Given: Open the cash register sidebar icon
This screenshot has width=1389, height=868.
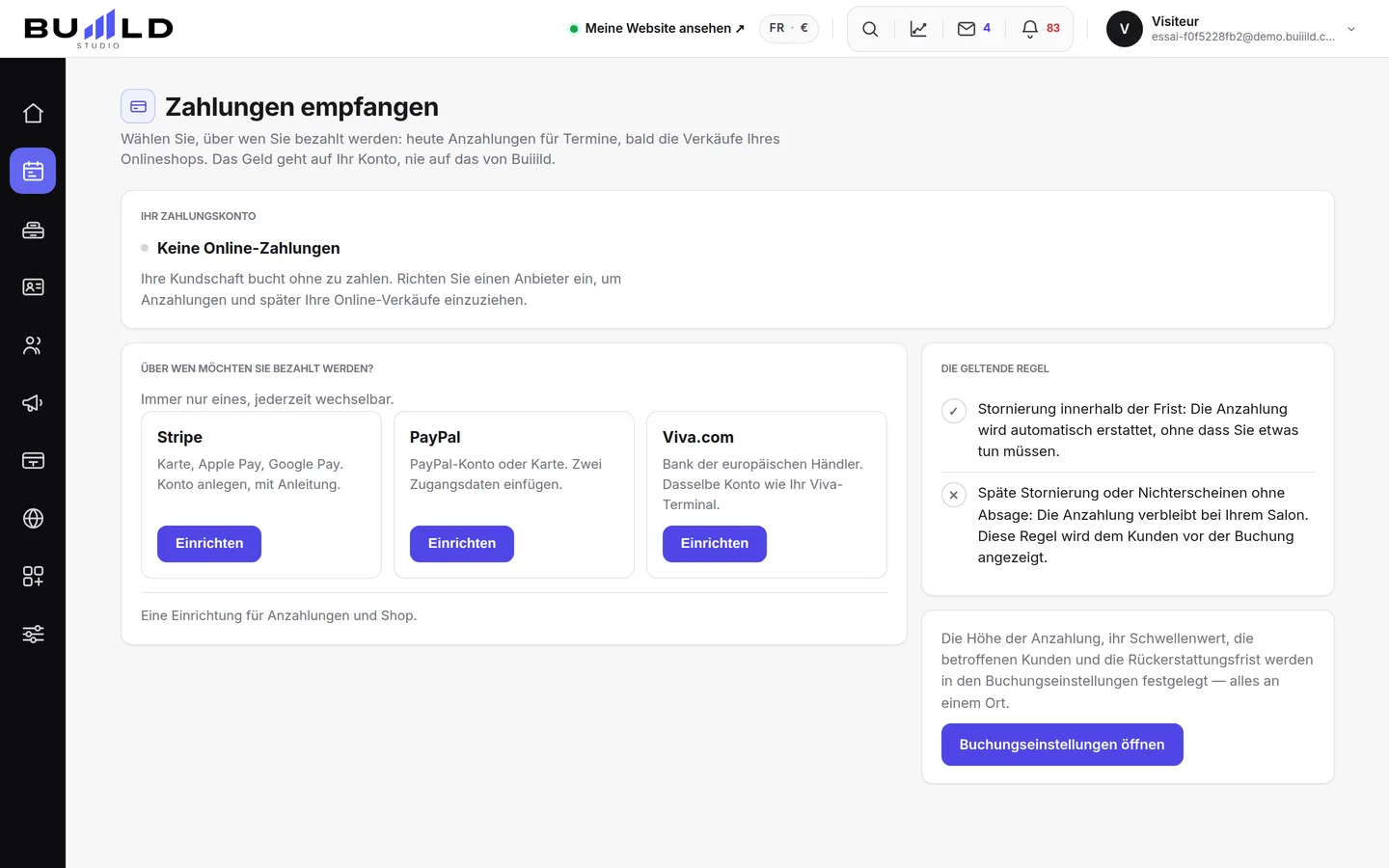Looking at the screenshot, I should [x=33, y=230].
